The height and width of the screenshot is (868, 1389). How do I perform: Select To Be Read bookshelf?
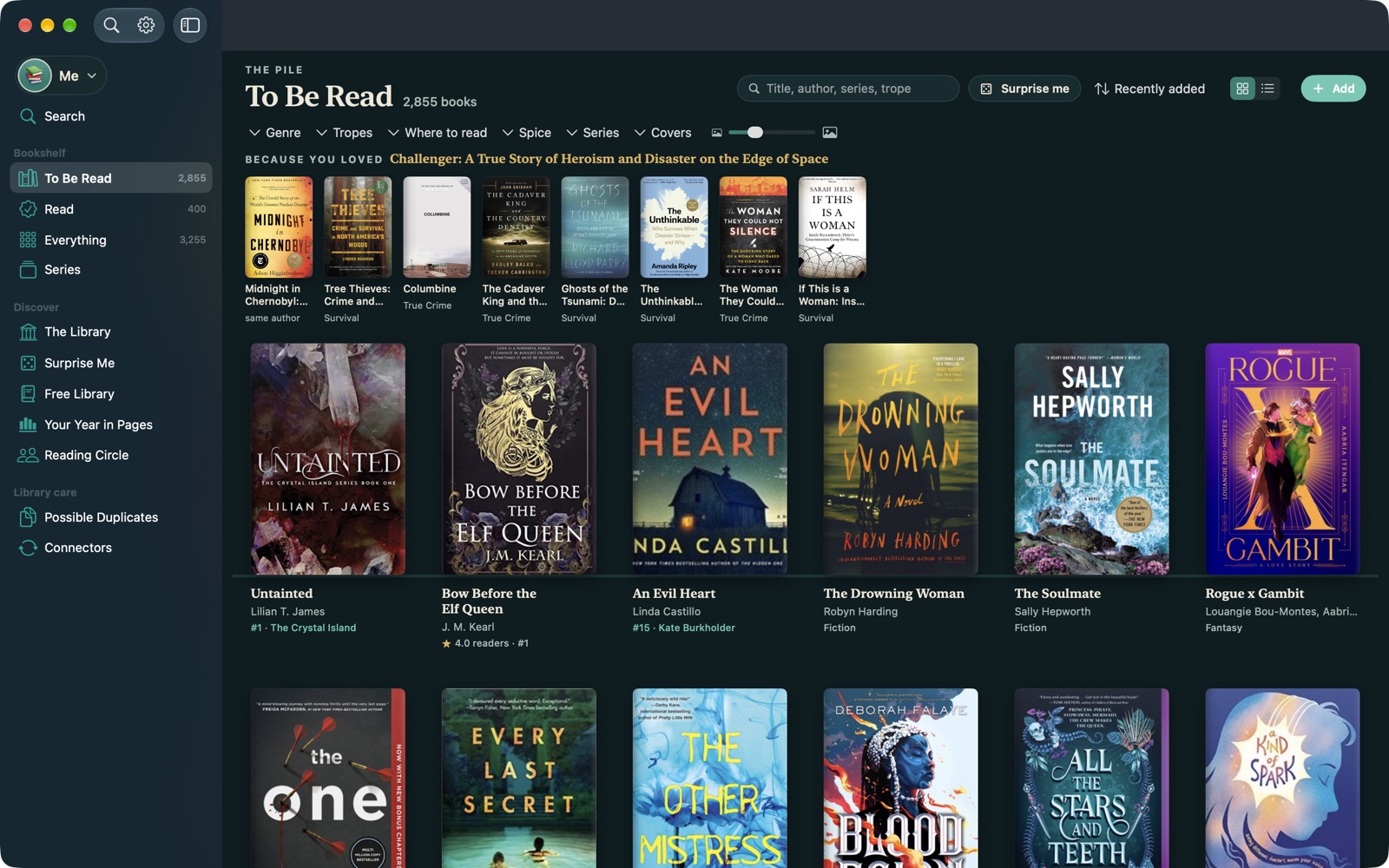click(111, 178)
